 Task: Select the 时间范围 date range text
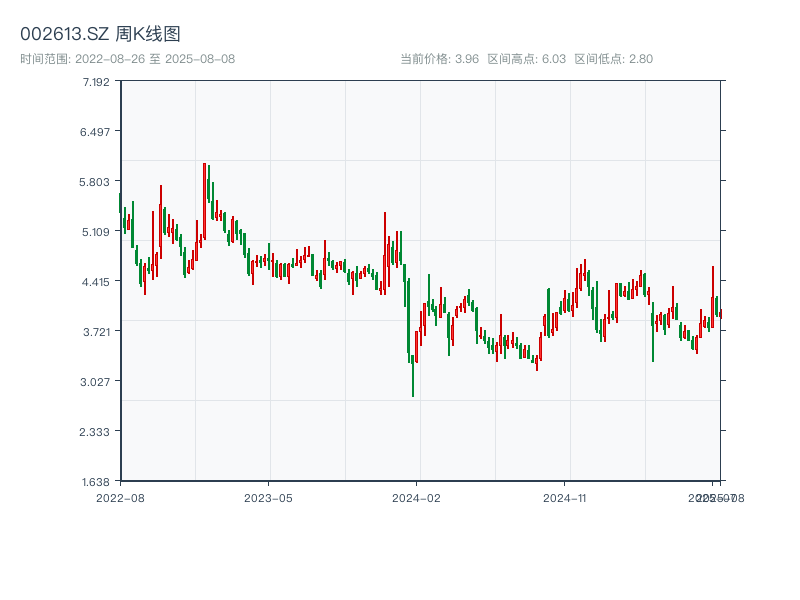pos(127,59)
